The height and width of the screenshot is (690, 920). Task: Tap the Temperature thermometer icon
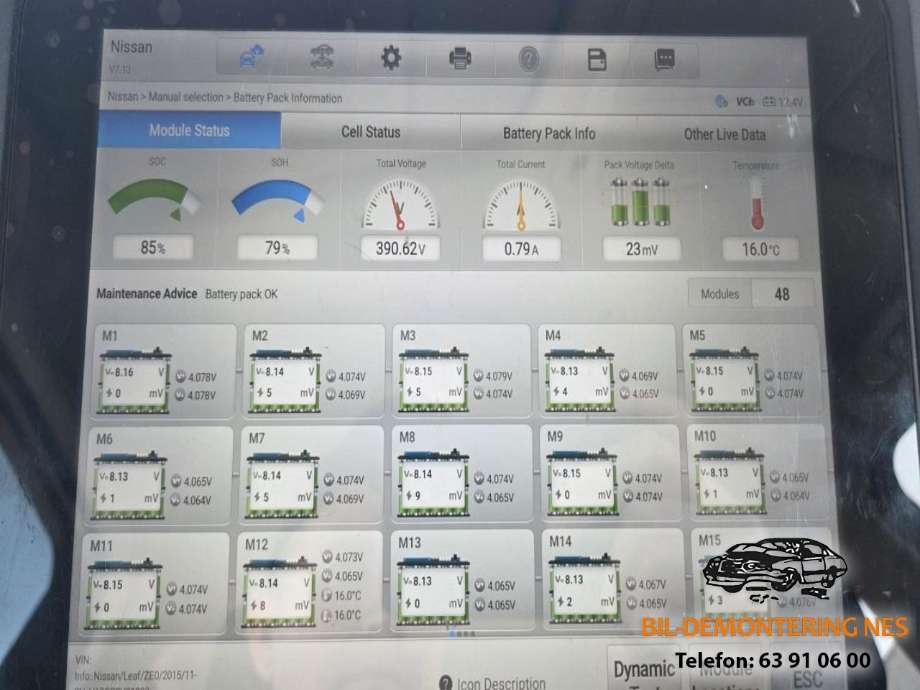(757, 204)
